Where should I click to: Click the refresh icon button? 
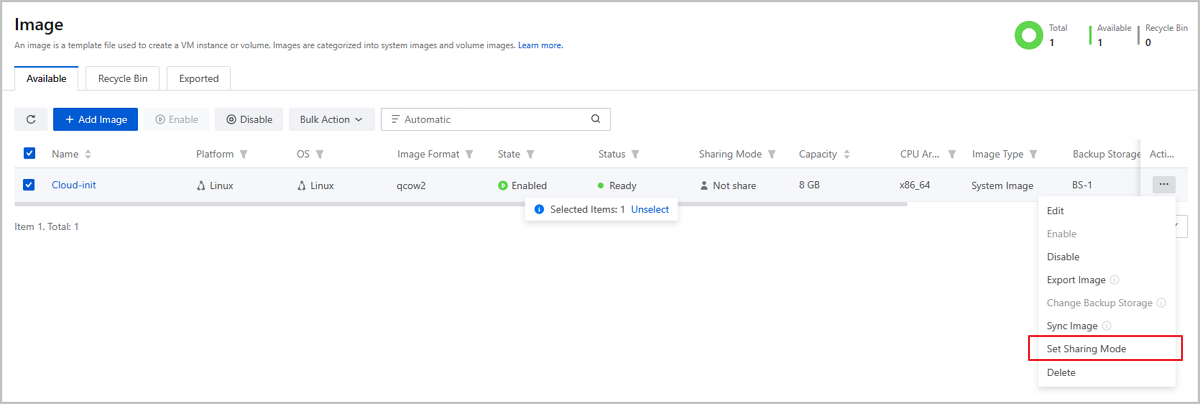pos(30,119)
